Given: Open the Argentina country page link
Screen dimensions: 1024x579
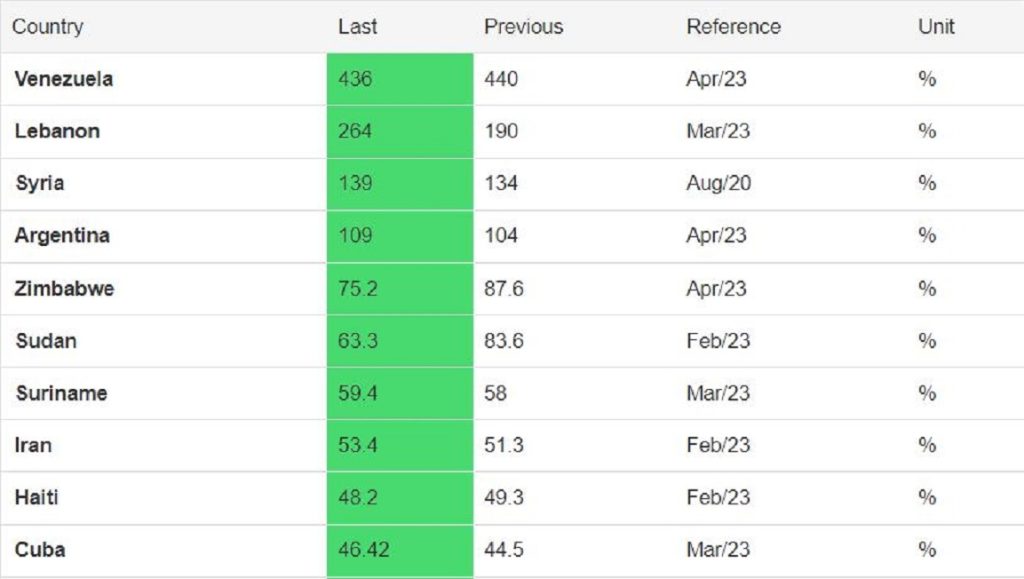Looking at the screenshot, I should coord(62,236).
